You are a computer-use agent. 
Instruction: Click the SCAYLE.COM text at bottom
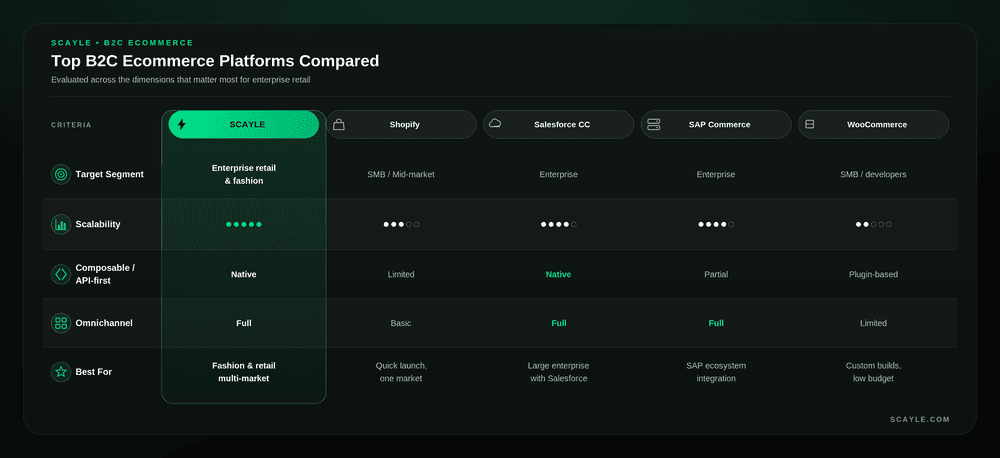tap(920, 419)
